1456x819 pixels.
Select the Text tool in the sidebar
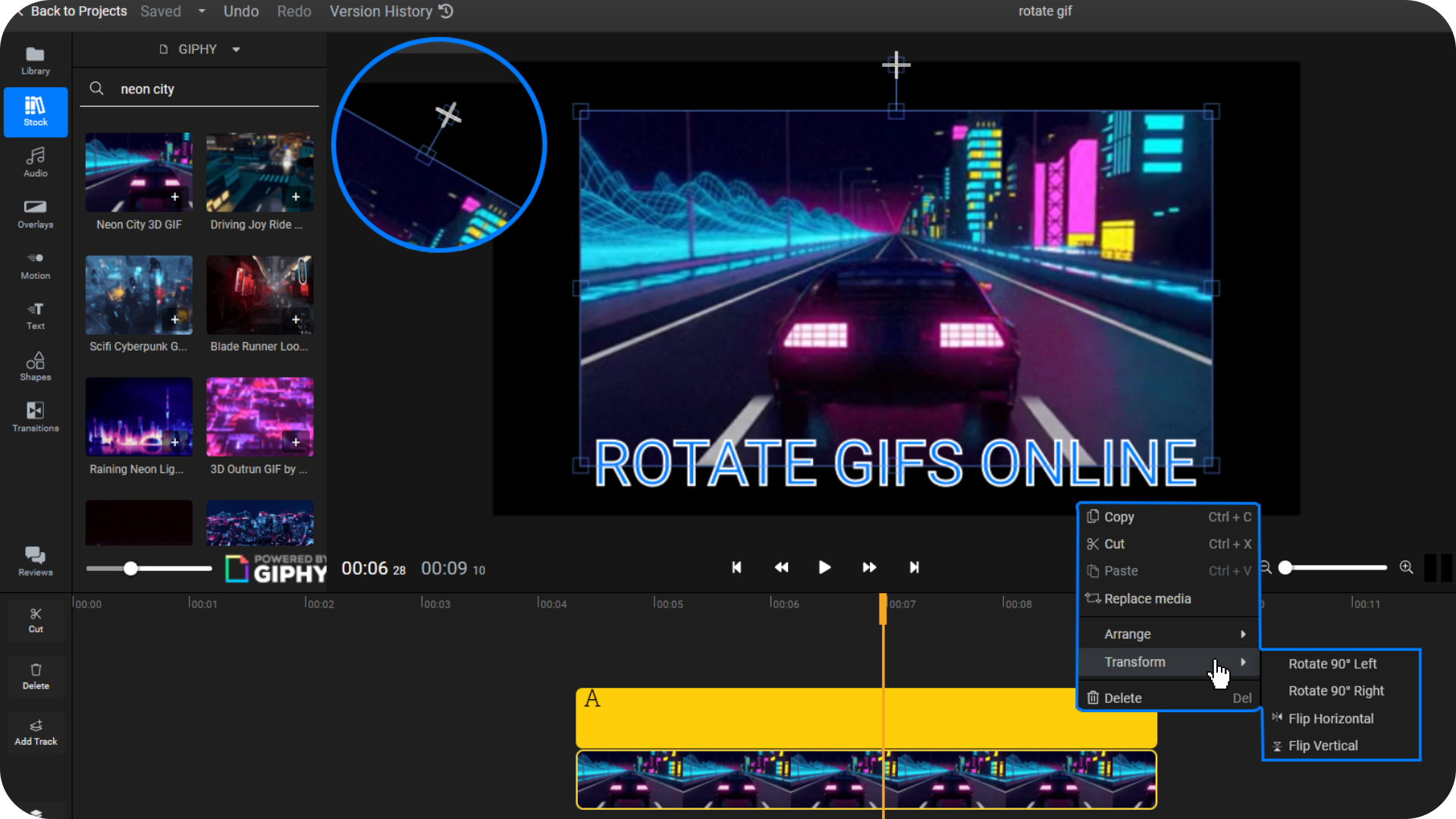(x=35, y=315)
